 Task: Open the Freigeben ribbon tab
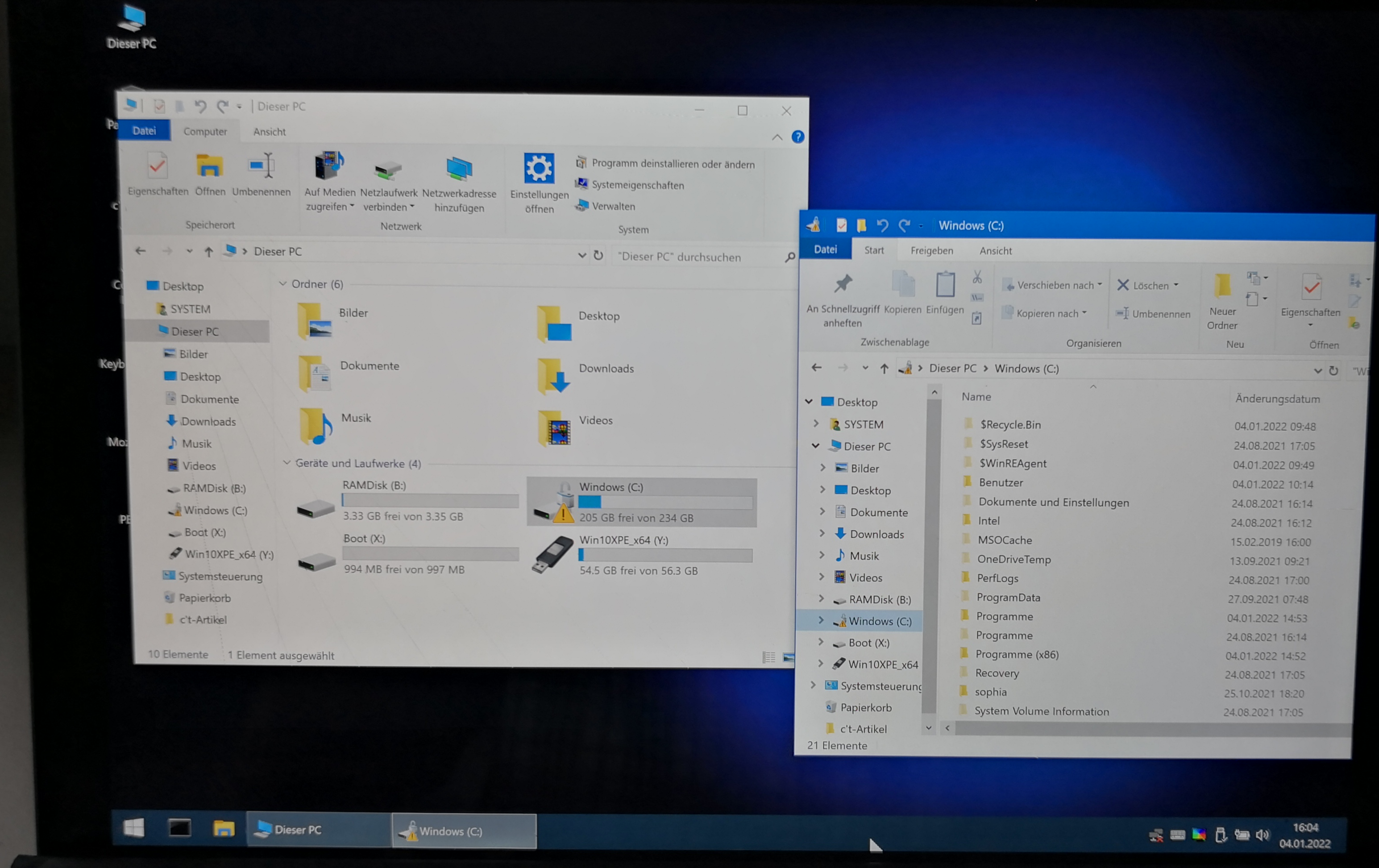point(931,251)
